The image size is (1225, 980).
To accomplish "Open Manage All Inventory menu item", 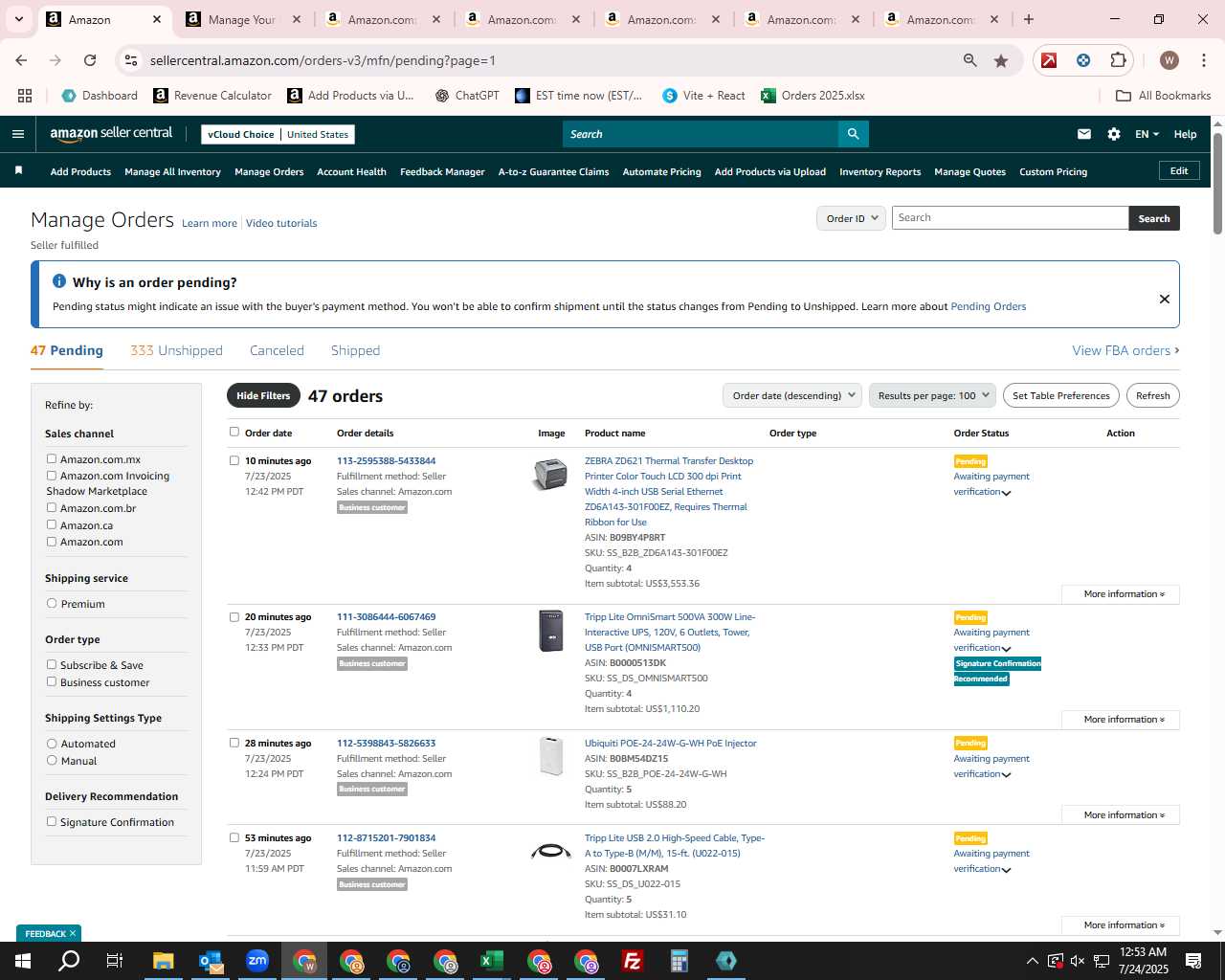I will [172, 172].
